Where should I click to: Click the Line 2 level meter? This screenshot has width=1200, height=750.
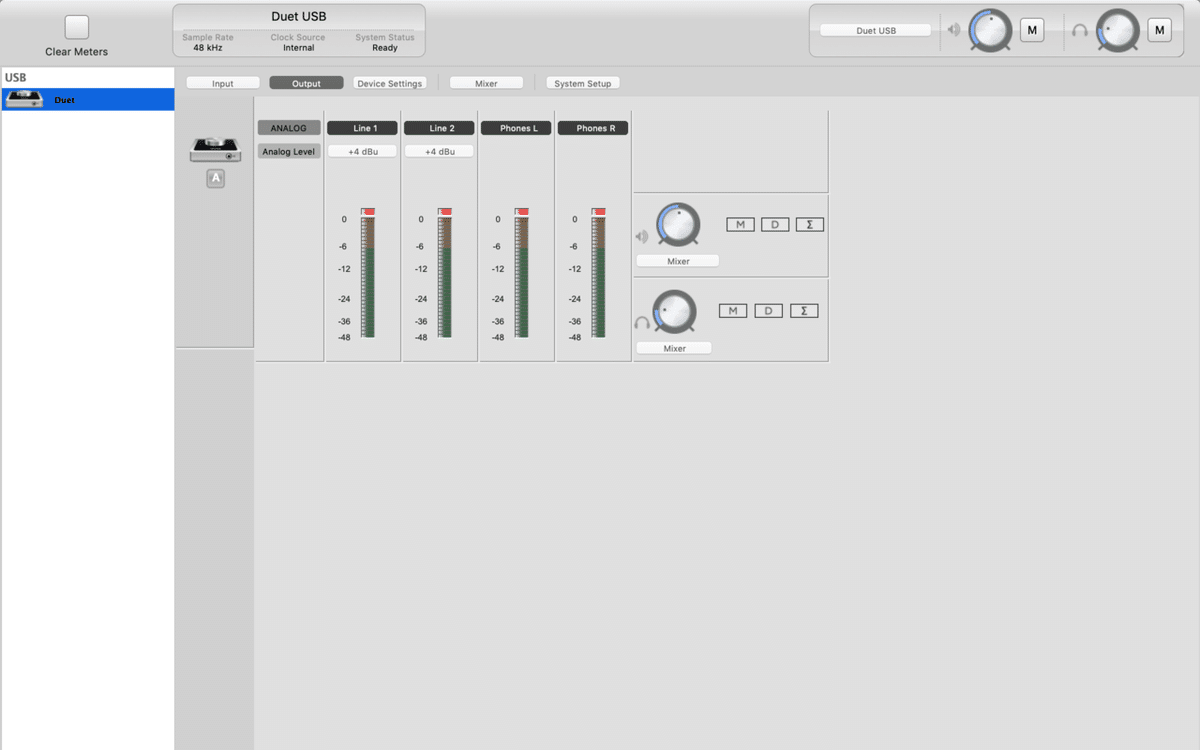(x=445, y=273)
